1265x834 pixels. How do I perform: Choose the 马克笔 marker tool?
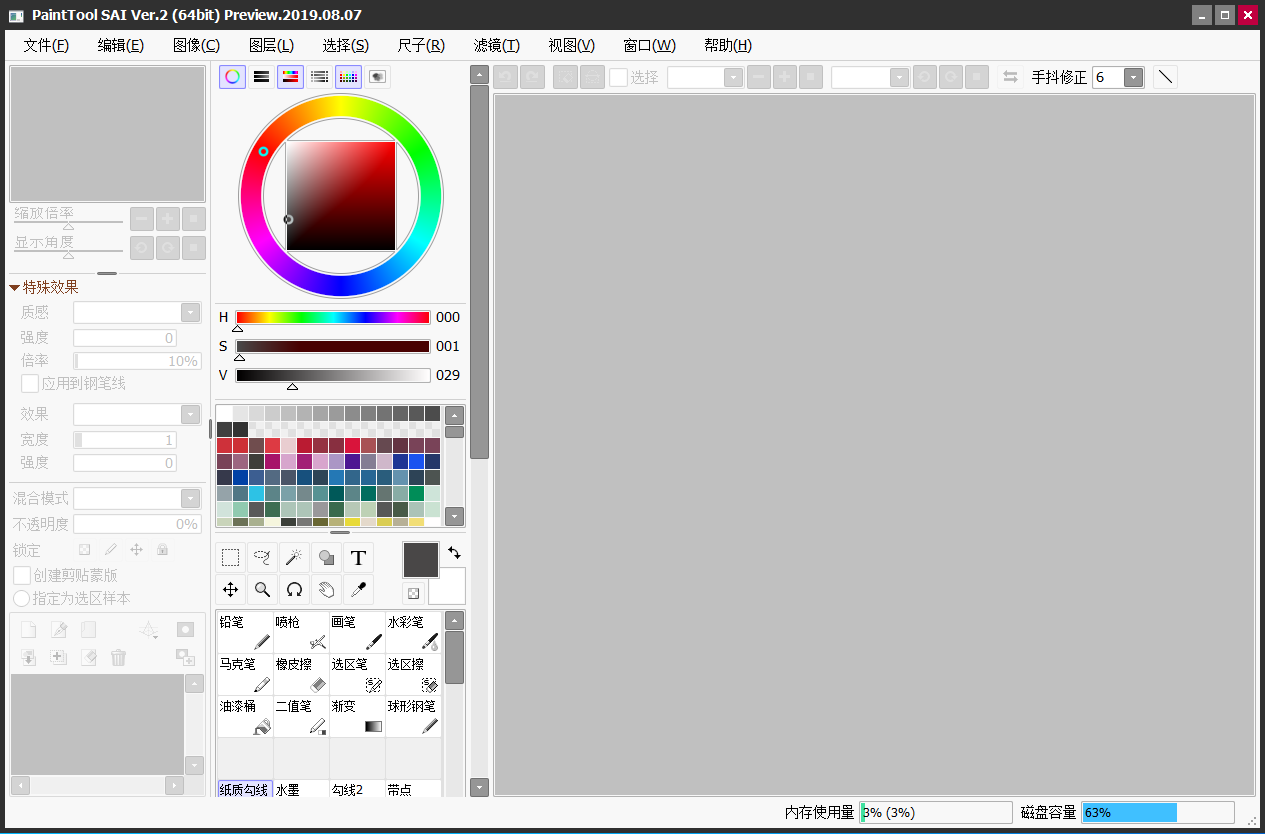click(x=245, y=675)
